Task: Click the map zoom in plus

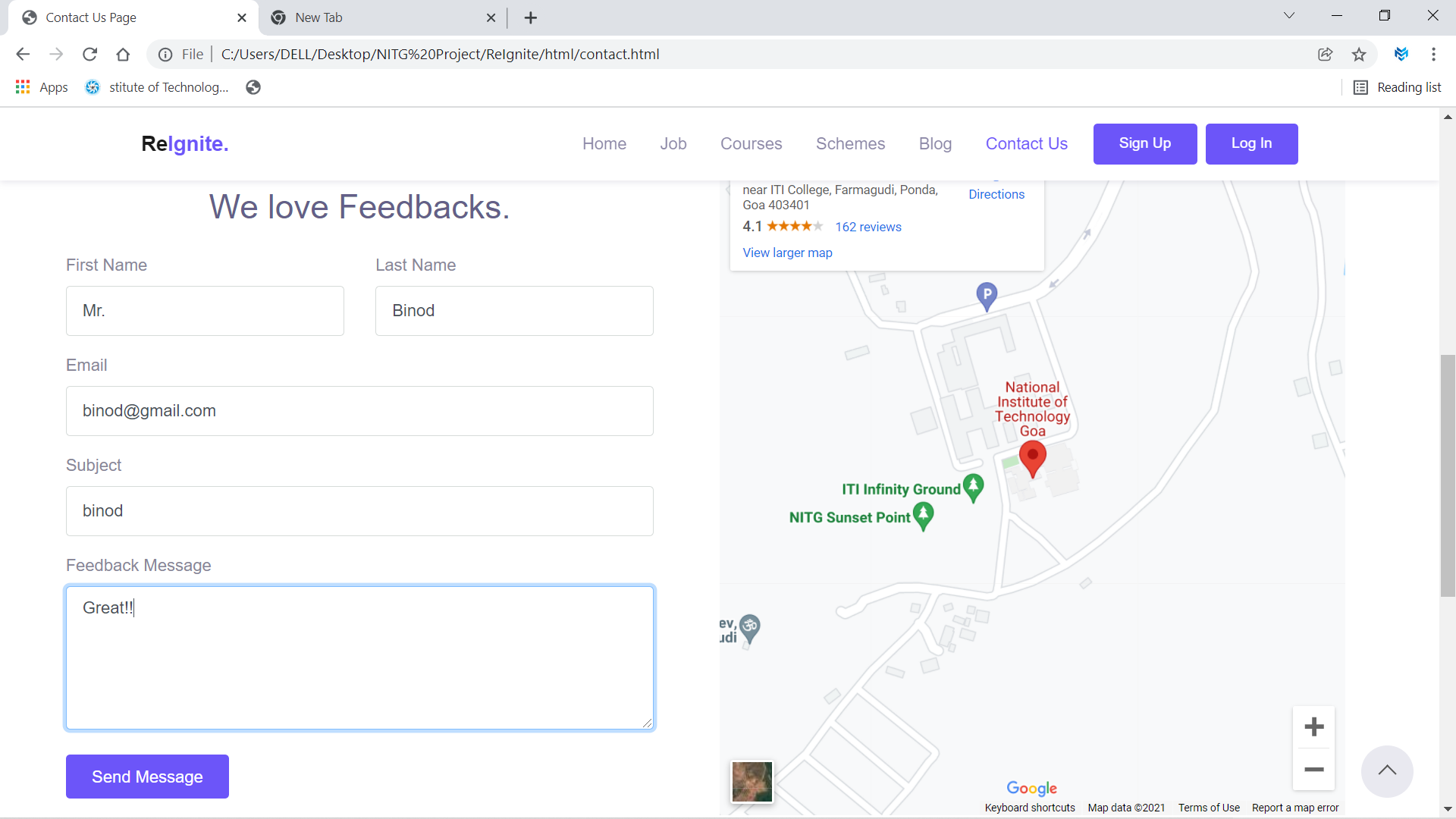Action: (x=1313, y=726)
